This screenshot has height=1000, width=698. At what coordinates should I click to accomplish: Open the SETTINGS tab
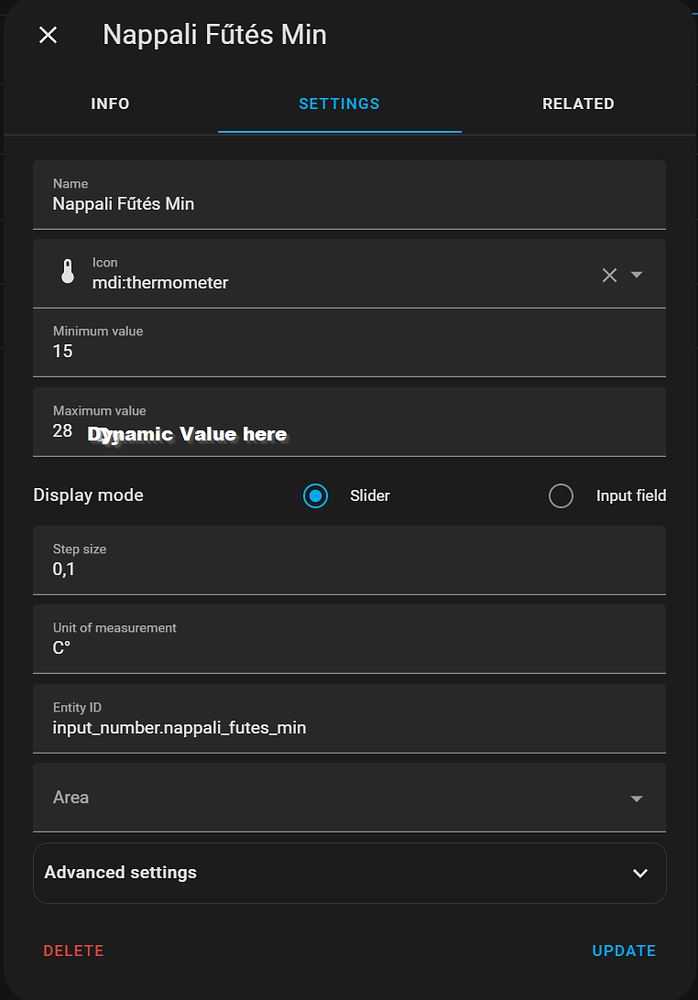point(339,103)
